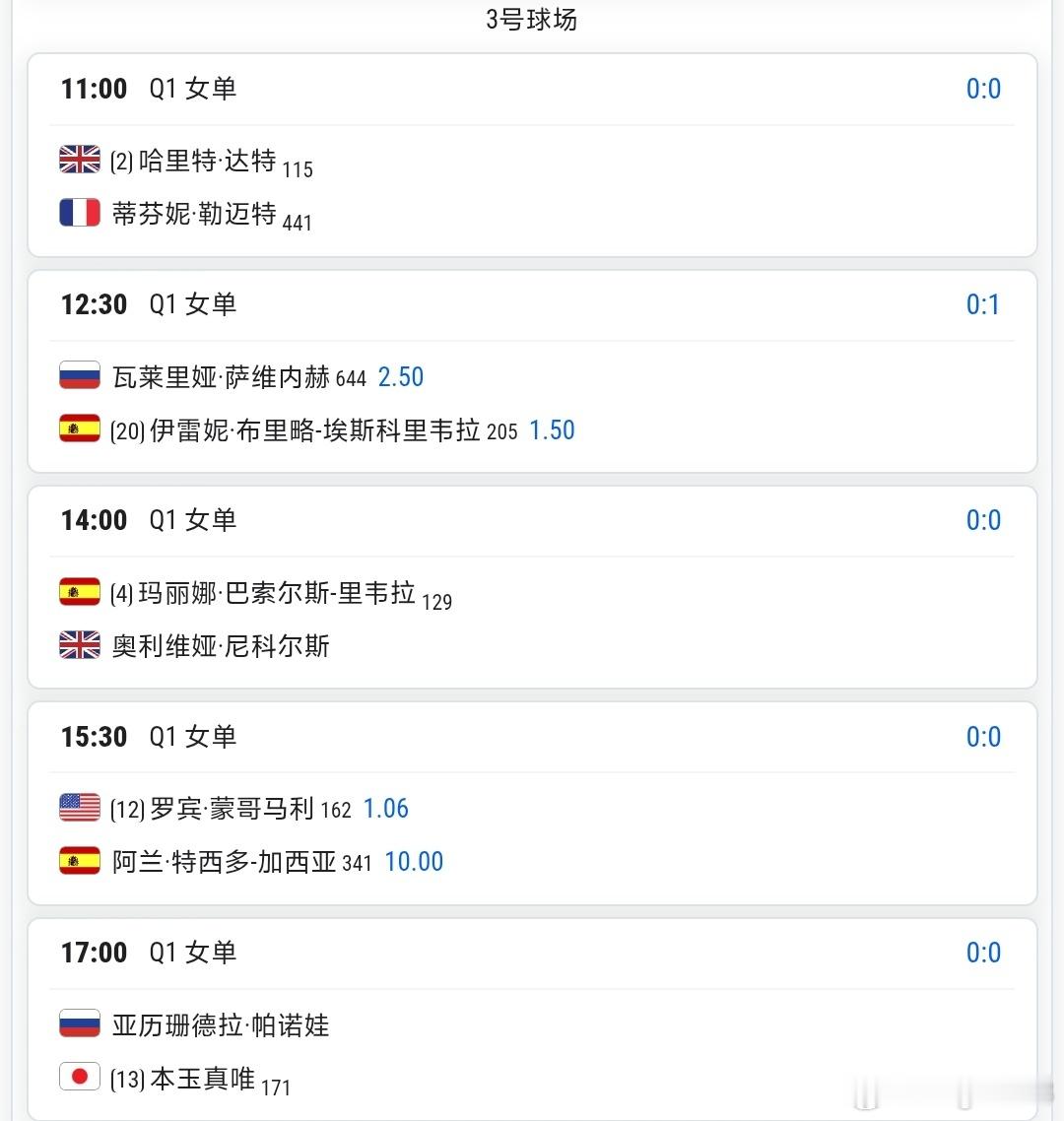1064x1121 pixels.
Task: Select odds 10.00 for 阿兰·特西多-加西亚
Action: tap(414, 862)
